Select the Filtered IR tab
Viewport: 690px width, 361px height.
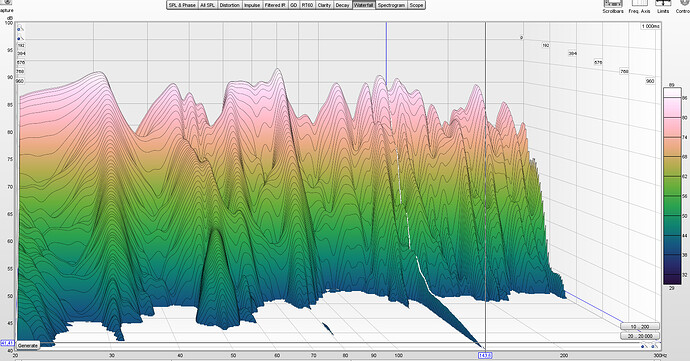coord(275,5)
